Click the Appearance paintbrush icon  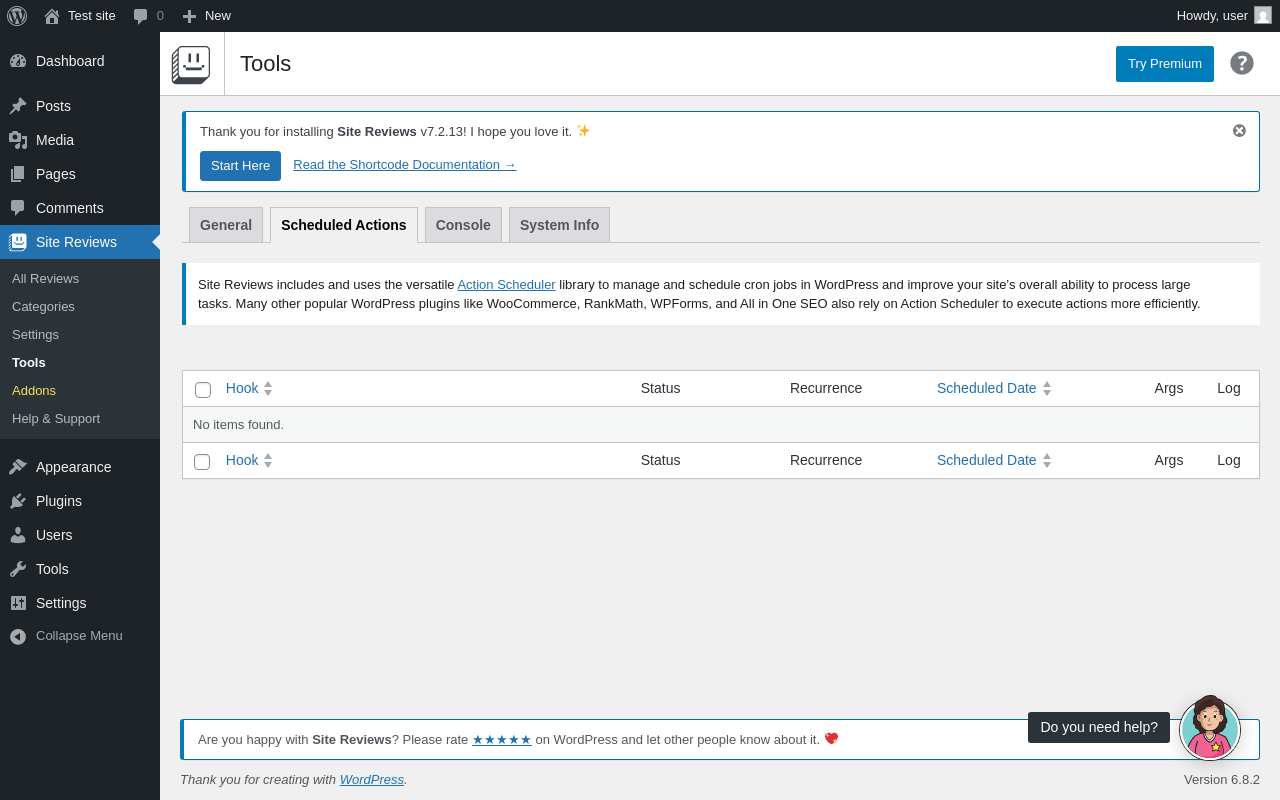(x=18, y=467)
